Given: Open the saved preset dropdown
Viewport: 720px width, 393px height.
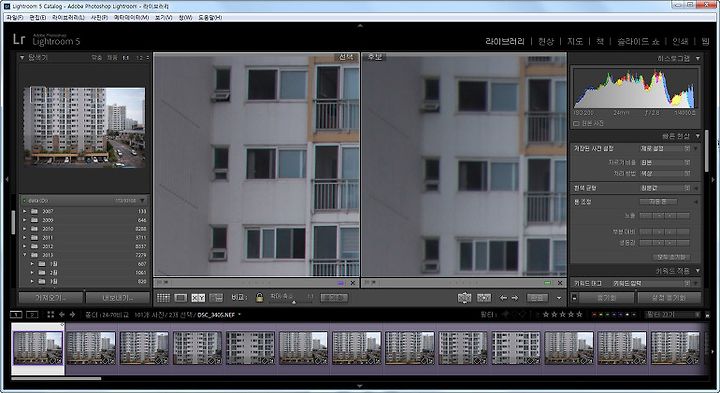Looking at the screenshot, I should (665, 149).
